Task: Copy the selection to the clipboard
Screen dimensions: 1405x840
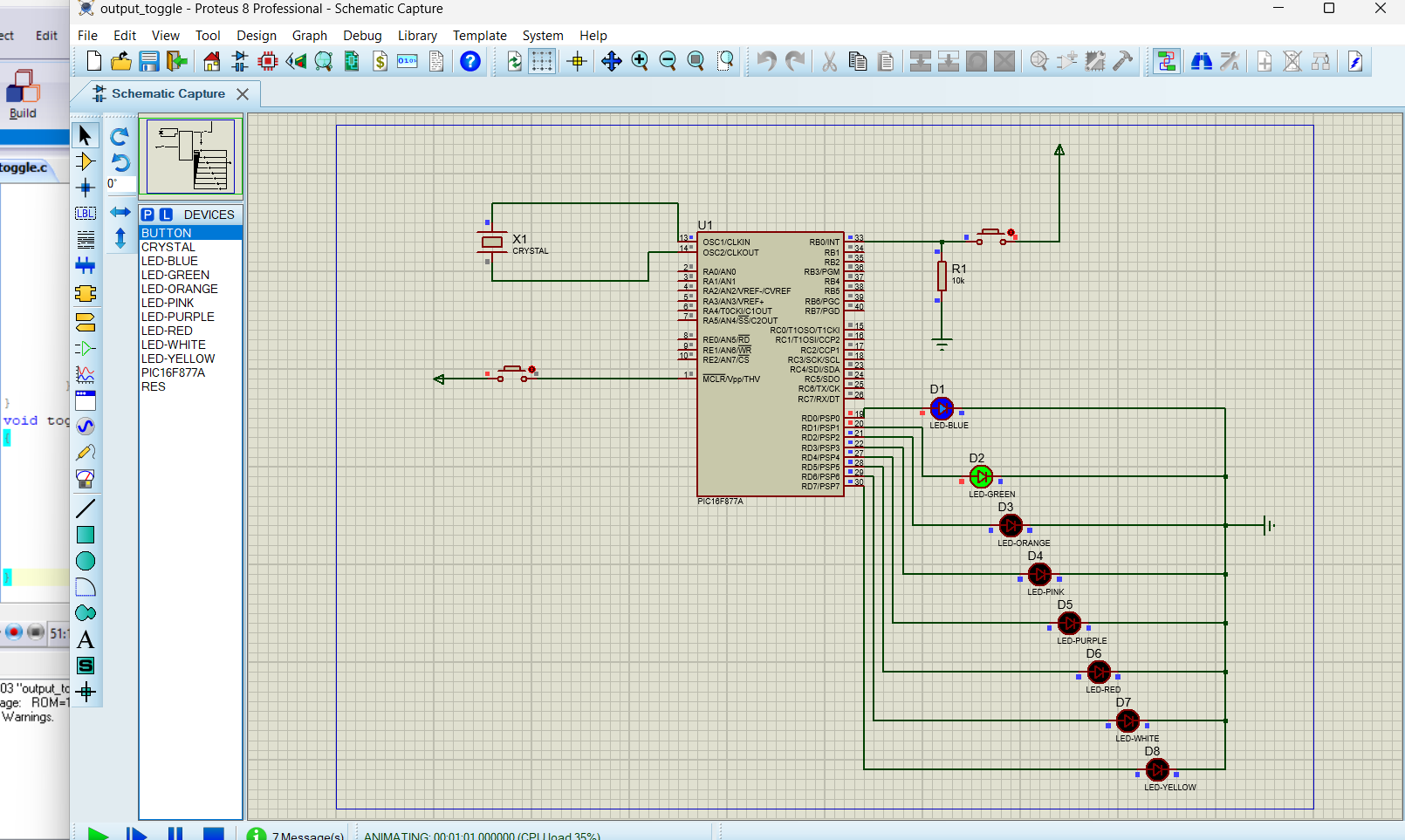Action: coord(857,61)
